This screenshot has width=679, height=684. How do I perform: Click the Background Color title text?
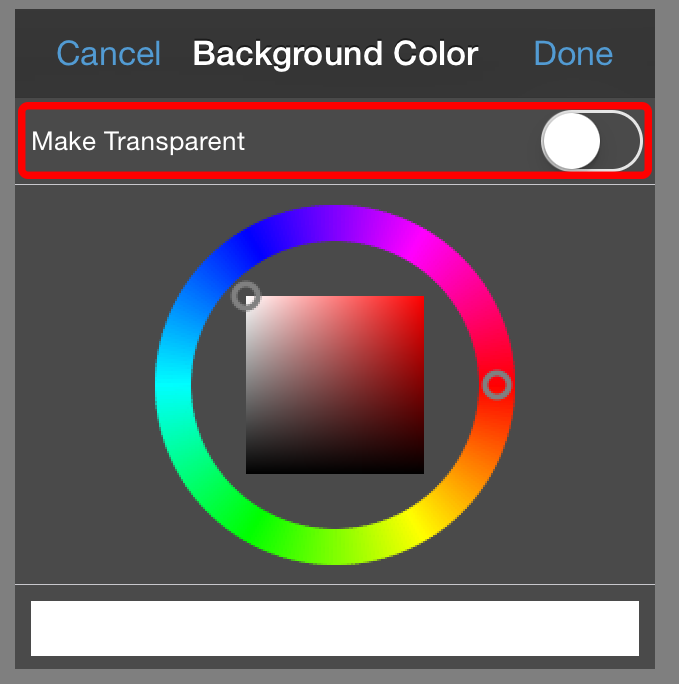[x=335, y=54]
